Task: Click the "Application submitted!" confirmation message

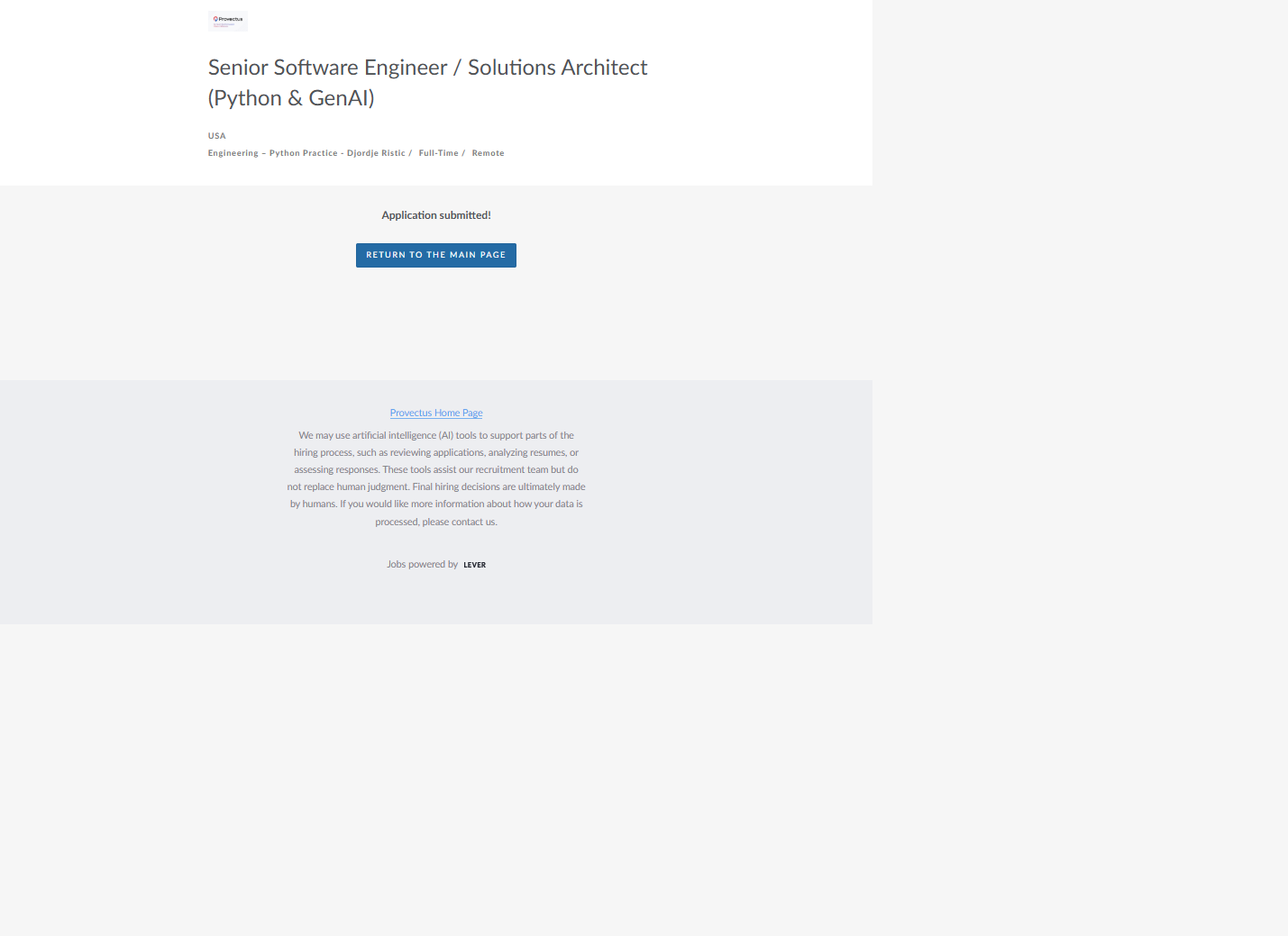Action: [436, 215]
